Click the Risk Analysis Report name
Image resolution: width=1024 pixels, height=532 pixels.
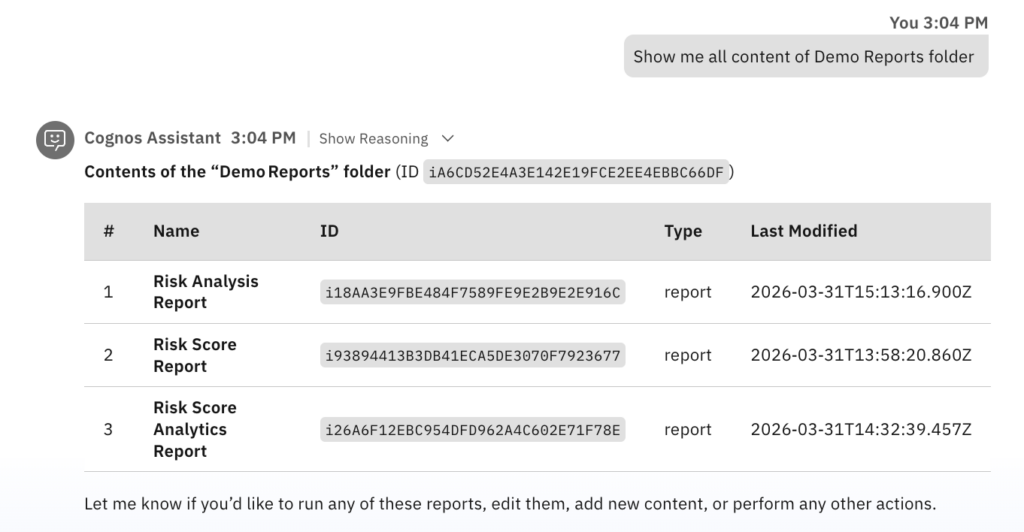(x=205, y=292)
